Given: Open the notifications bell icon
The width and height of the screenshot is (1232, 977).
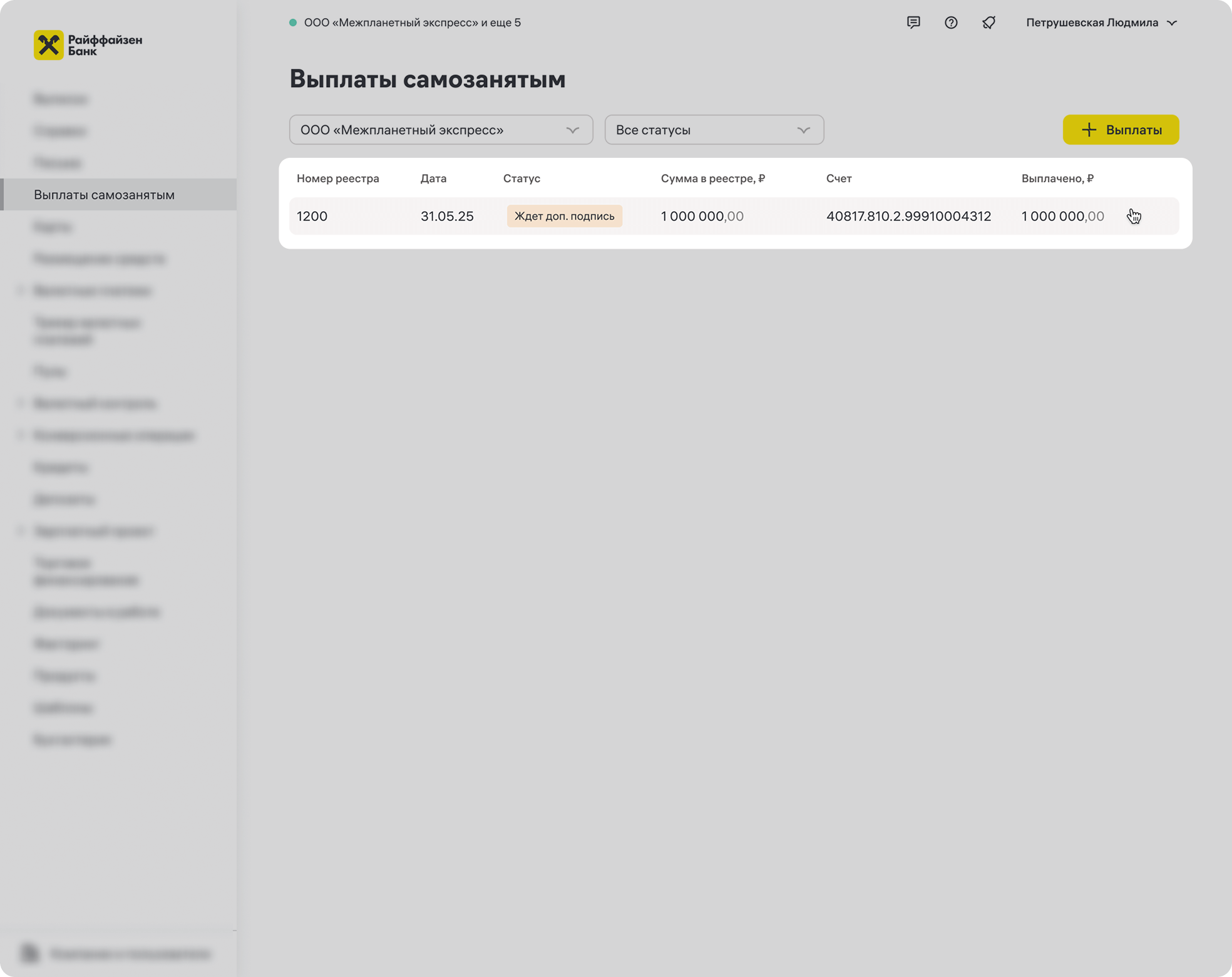Looking at the screenshot, I should point(988,23).
